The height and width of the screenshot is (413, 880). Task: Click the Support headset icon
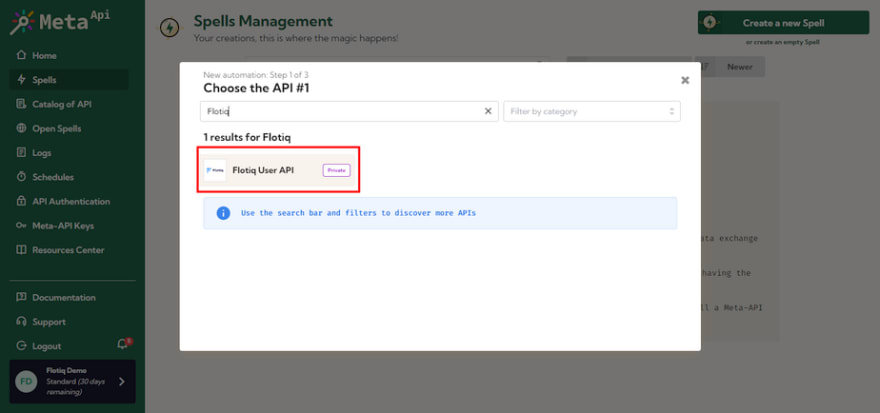pos(21,322)
